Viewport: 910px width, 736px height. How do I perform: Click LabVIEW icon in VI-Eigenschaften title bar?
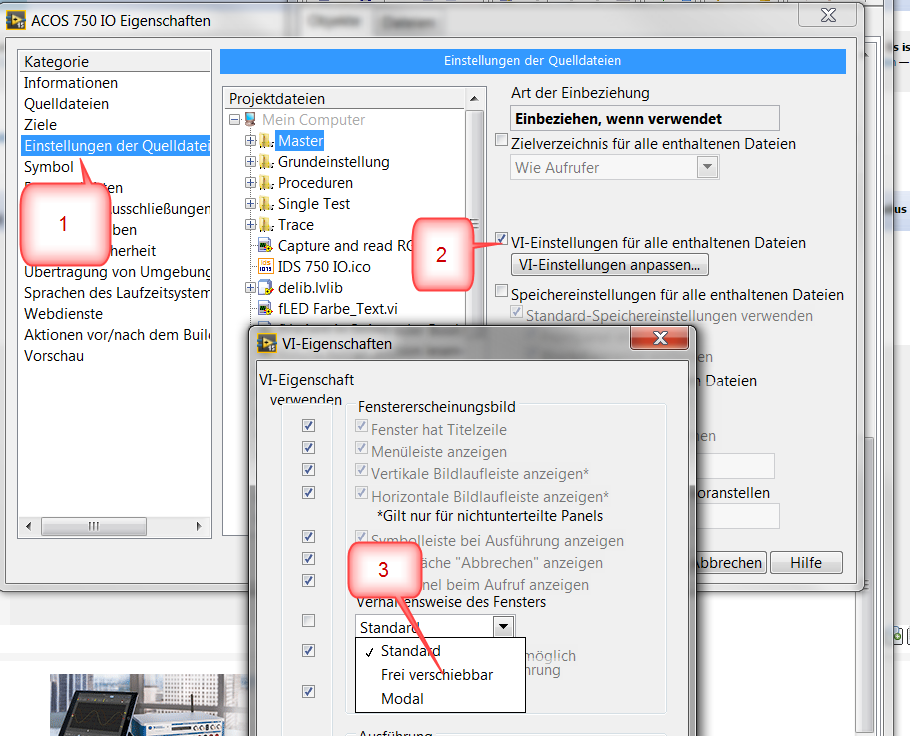(x=266, y=344)
